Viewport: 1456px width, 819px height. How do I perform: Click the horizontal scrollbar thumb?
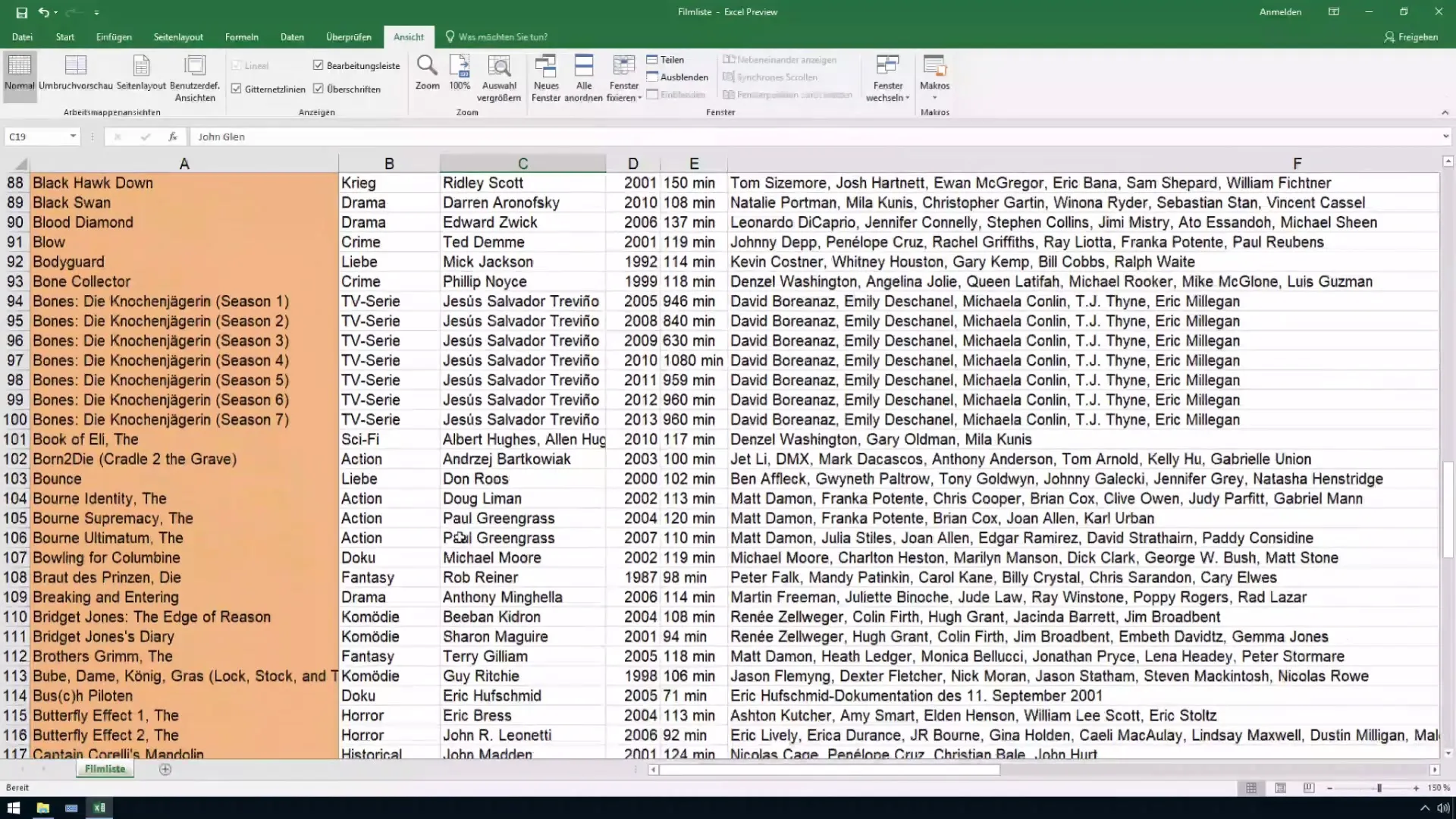point(830,770)
